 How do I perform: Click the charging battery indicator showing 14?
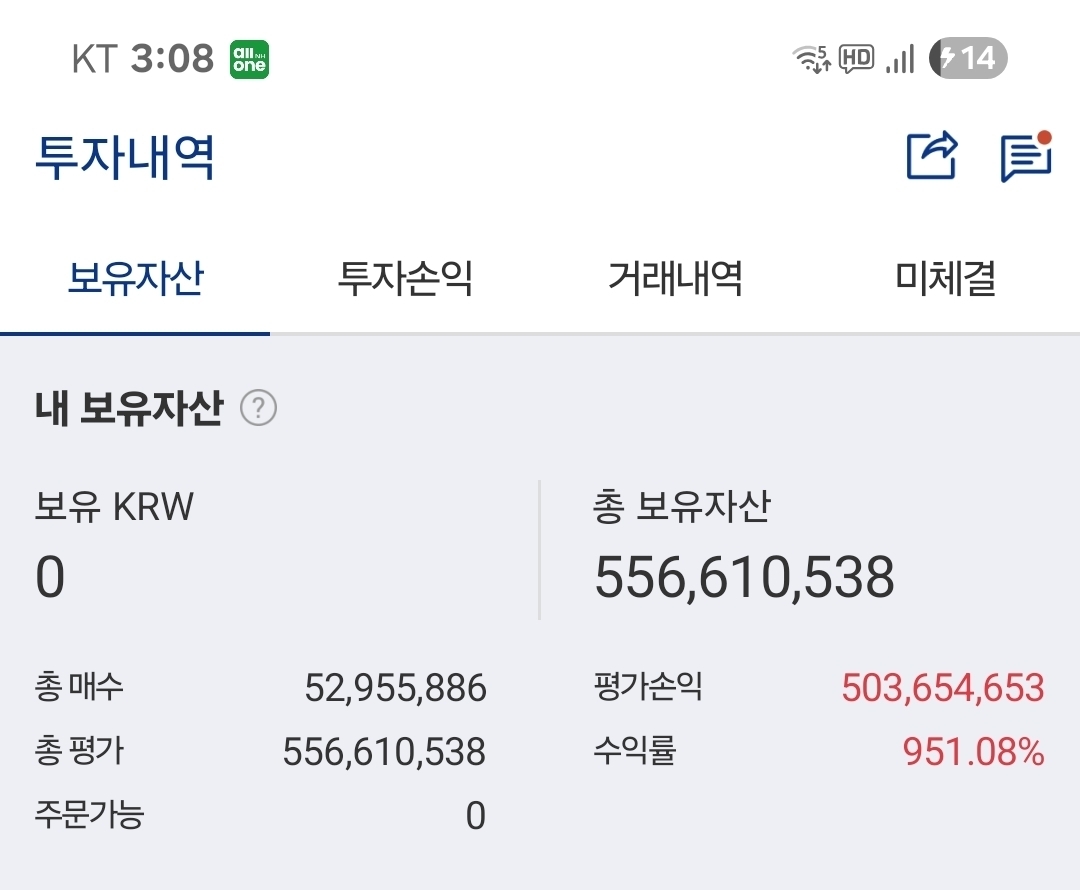[962, 57]
